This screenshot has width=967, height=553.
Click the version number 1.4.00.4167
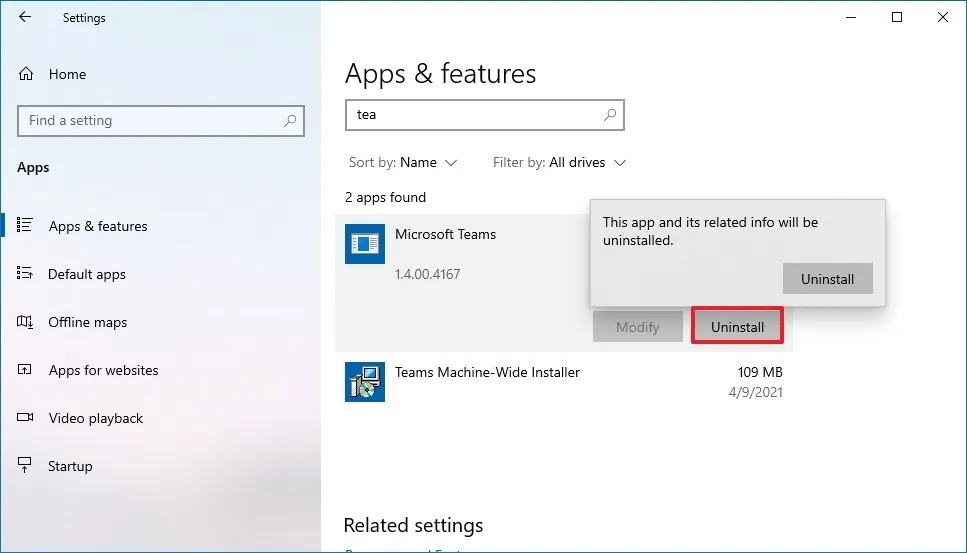[x=427, y=274]
